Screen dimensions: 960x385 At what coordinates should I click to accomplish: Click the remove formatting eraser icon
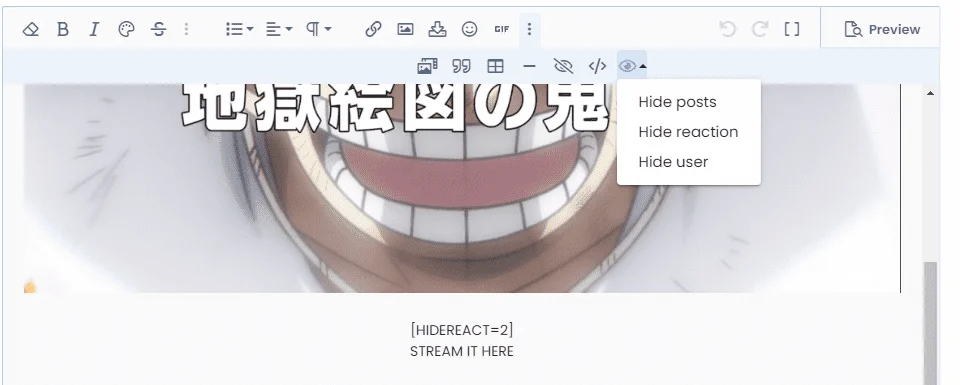point(31,29)
